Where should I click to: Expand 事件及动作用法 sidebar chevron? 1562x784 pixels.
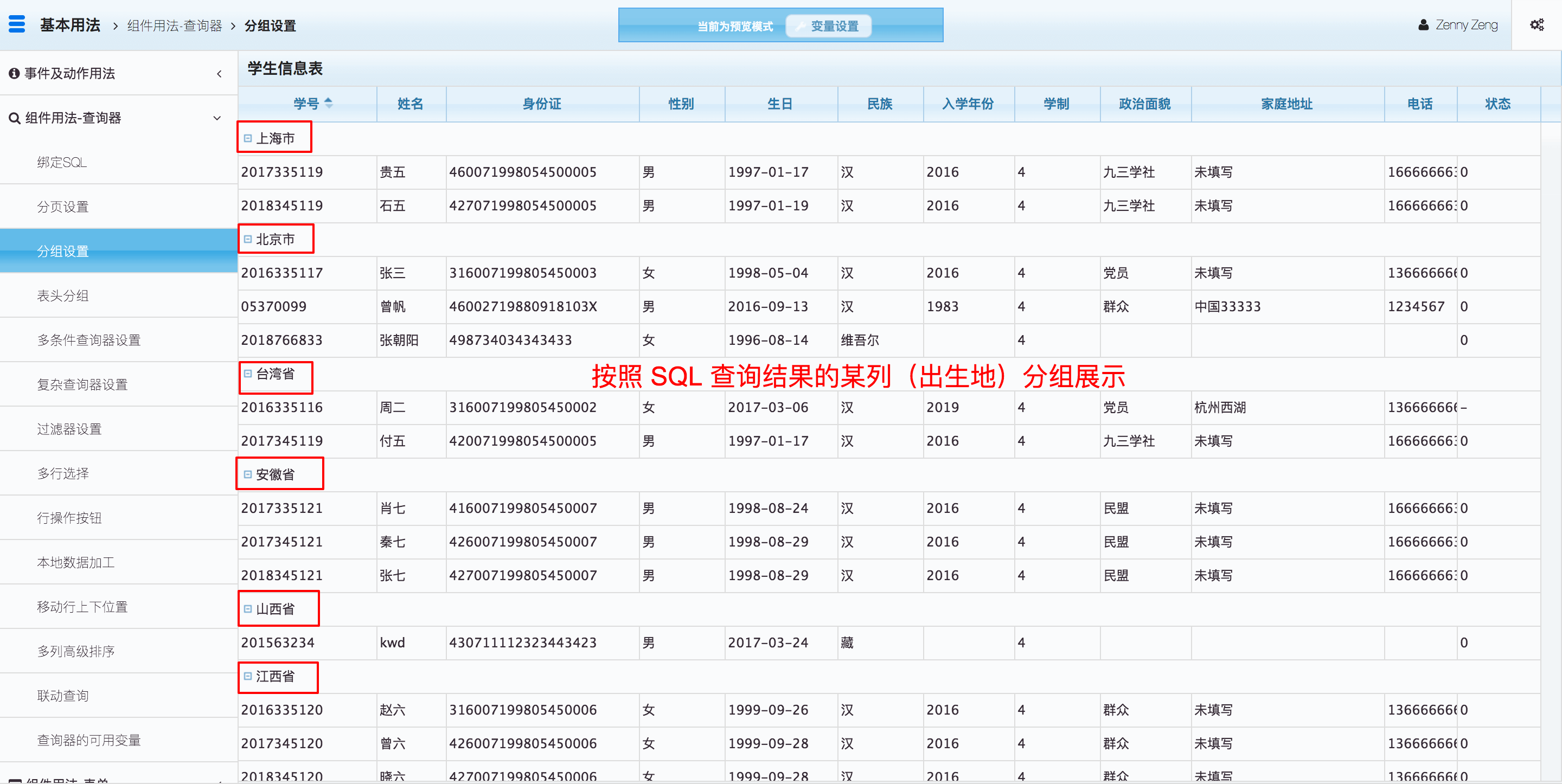[x=219, y=74]
